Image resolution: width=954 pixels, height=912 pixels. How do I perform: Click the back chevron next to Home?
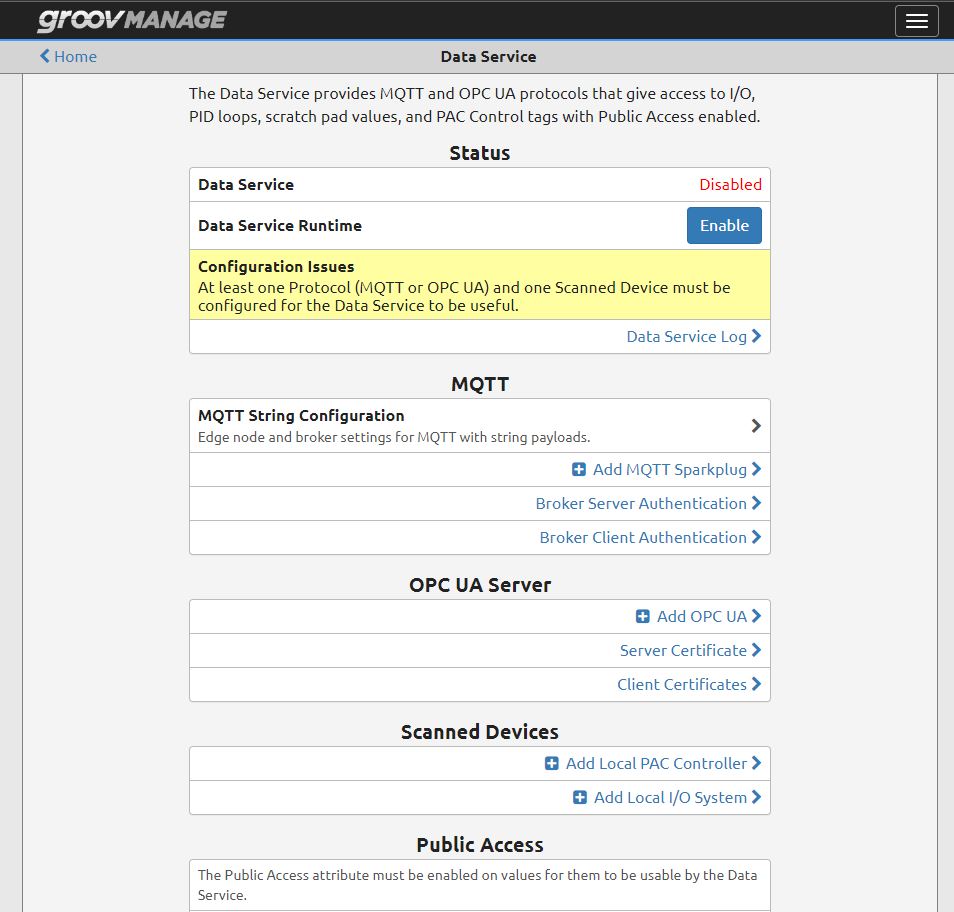tap(44, 56)
